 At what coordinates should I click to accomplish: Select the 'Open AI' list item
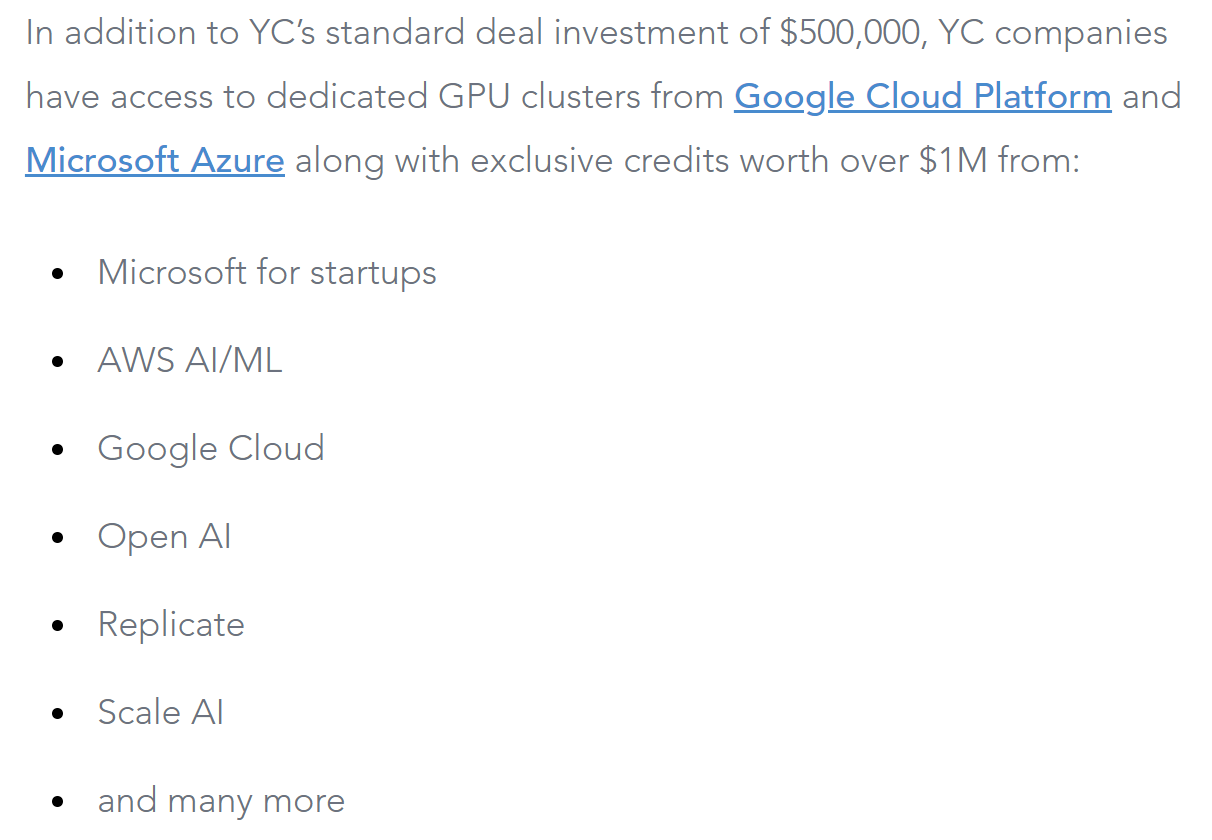point(165,537)
